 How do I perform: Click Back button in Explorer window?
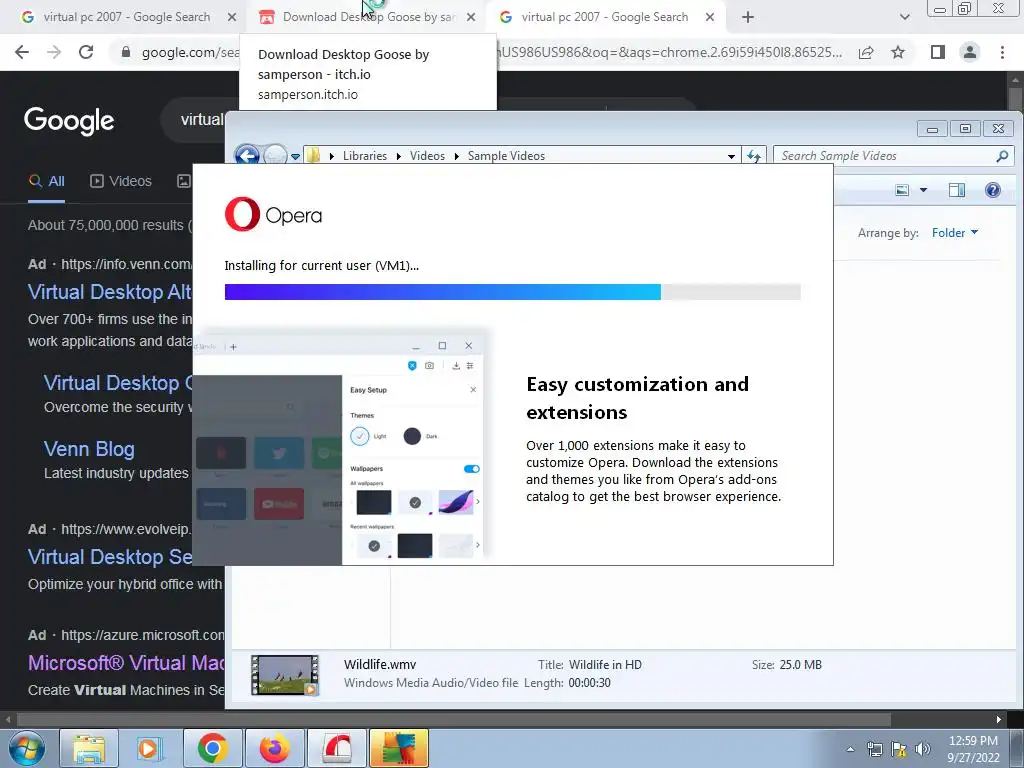point(247,155)
